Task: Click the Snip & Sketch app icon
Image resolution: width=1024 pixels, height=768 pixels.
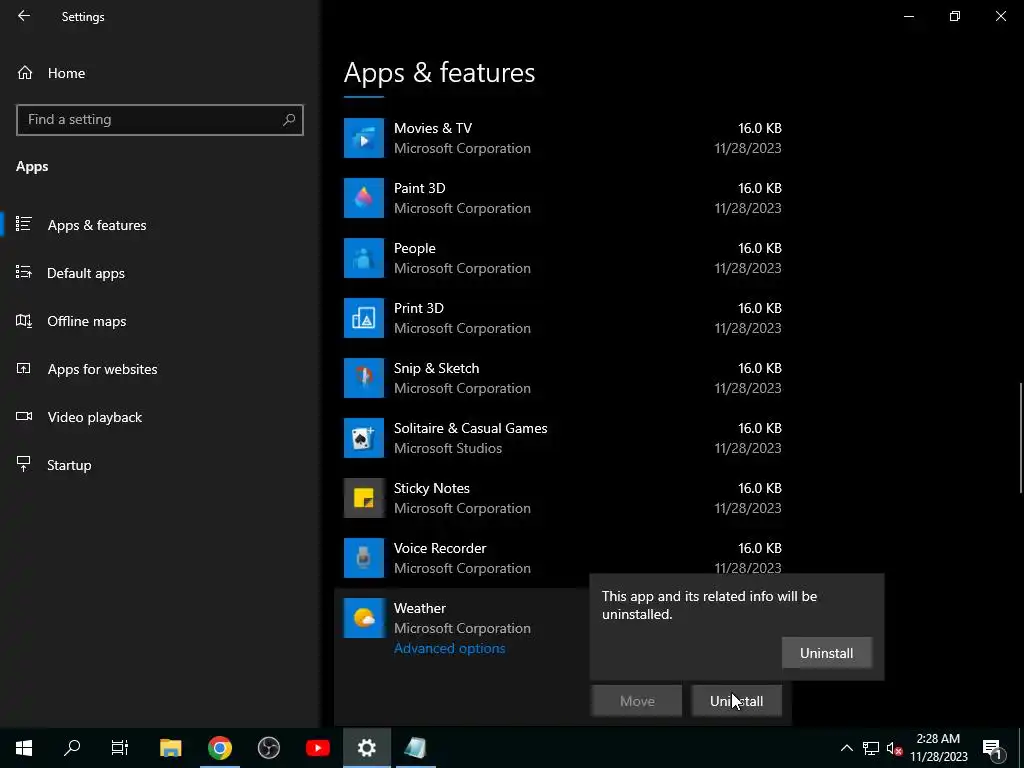Action: coord(364,378)
